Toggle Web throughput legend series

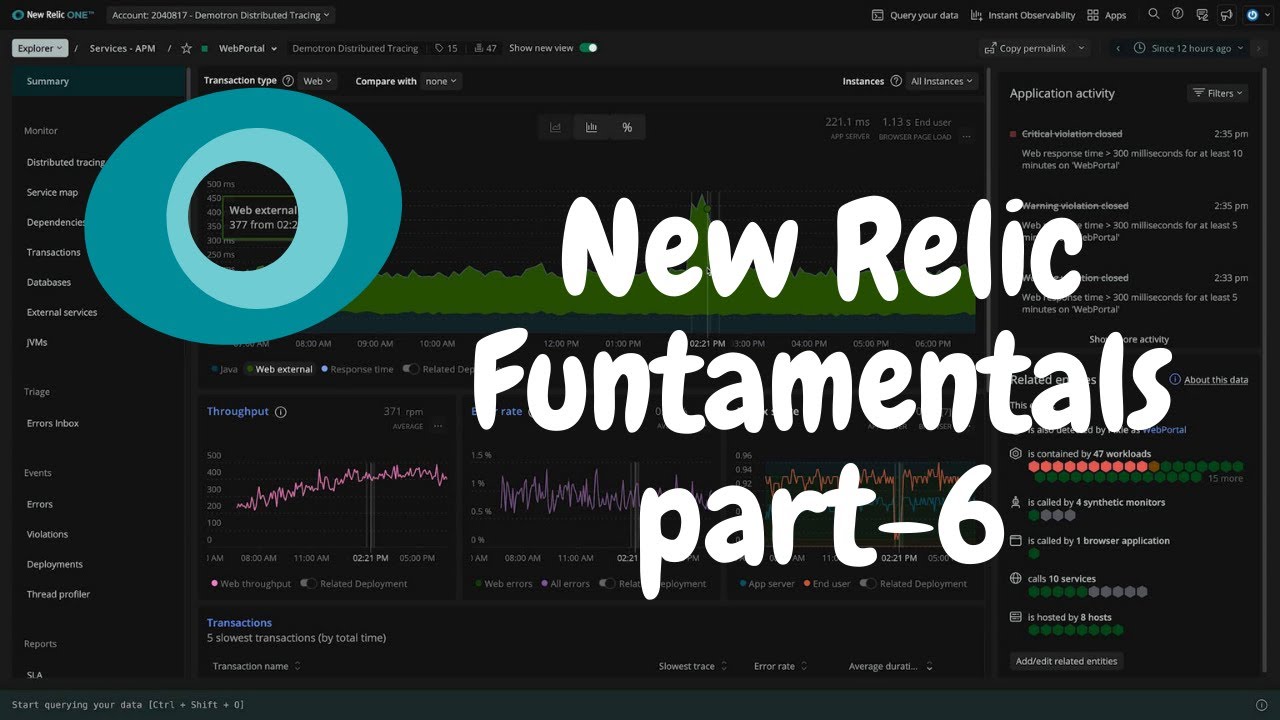(250, 584)
